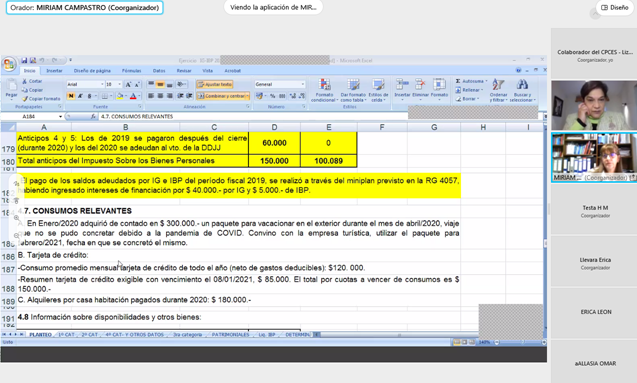Open the font size 10 dropdown
This screenshot has width=637, height=383.
[x=119, y=84]
